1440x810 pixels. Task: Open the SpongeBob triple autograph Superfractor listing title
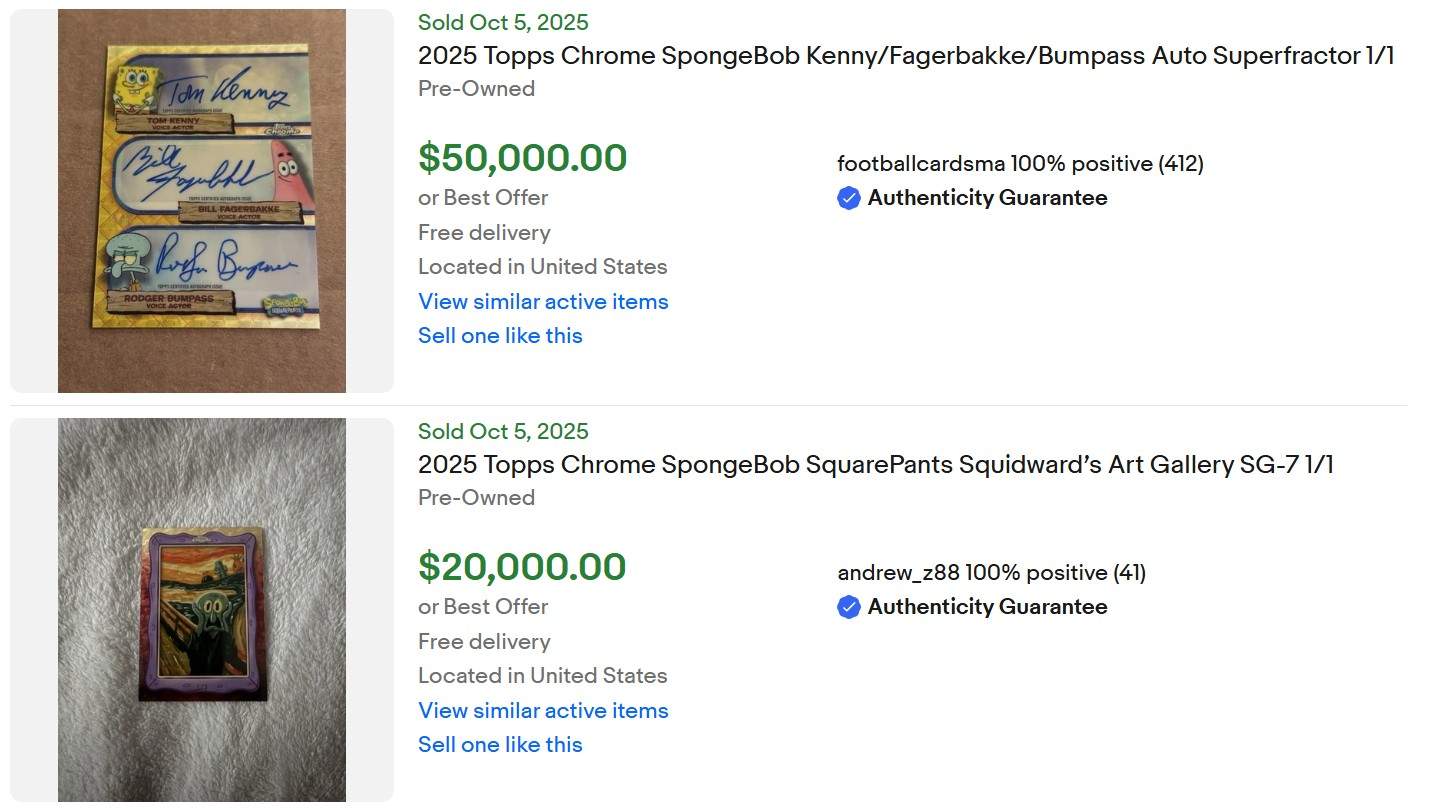click(x=905, y=56)
